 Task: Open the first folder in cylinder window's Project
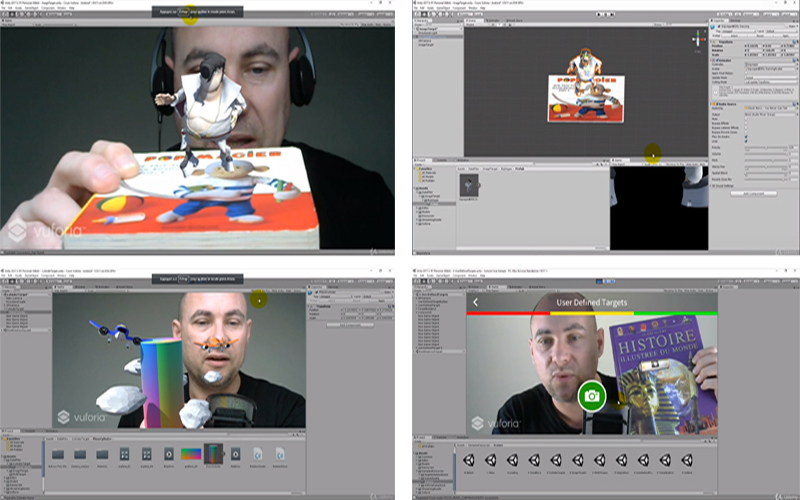tap(58, 454)
